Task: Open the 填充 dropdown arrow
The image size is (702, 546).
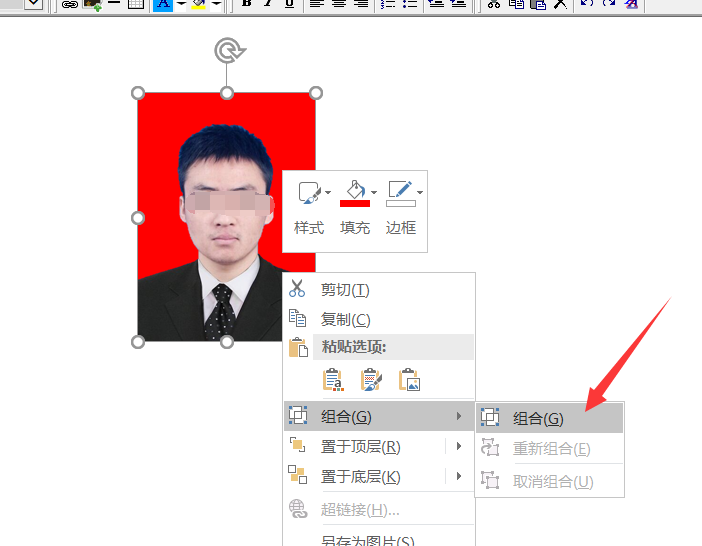Action: (x=374, y=192)
